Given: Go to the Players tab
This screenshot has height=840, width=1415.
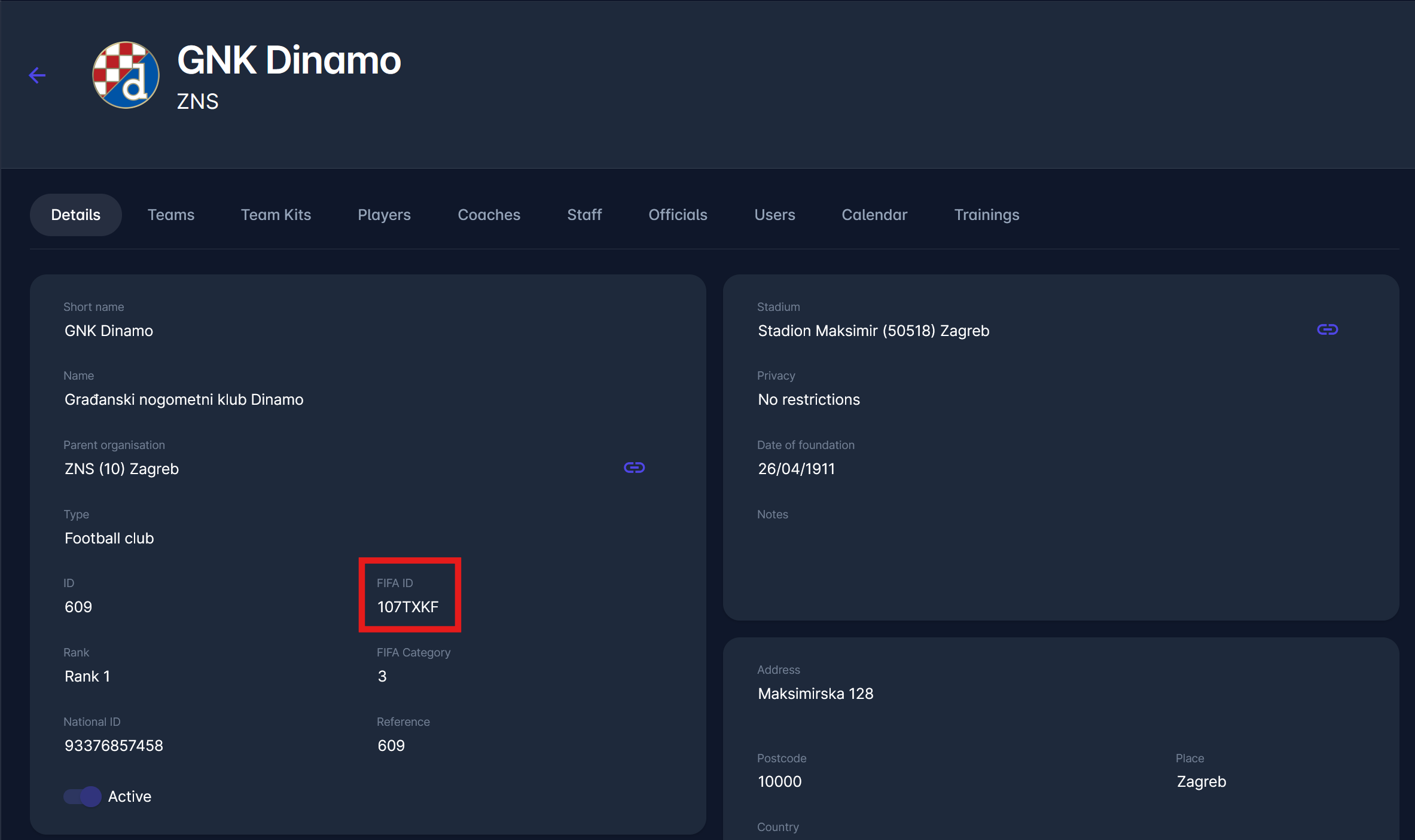Looking at the screenshot, I should point(384,215).
